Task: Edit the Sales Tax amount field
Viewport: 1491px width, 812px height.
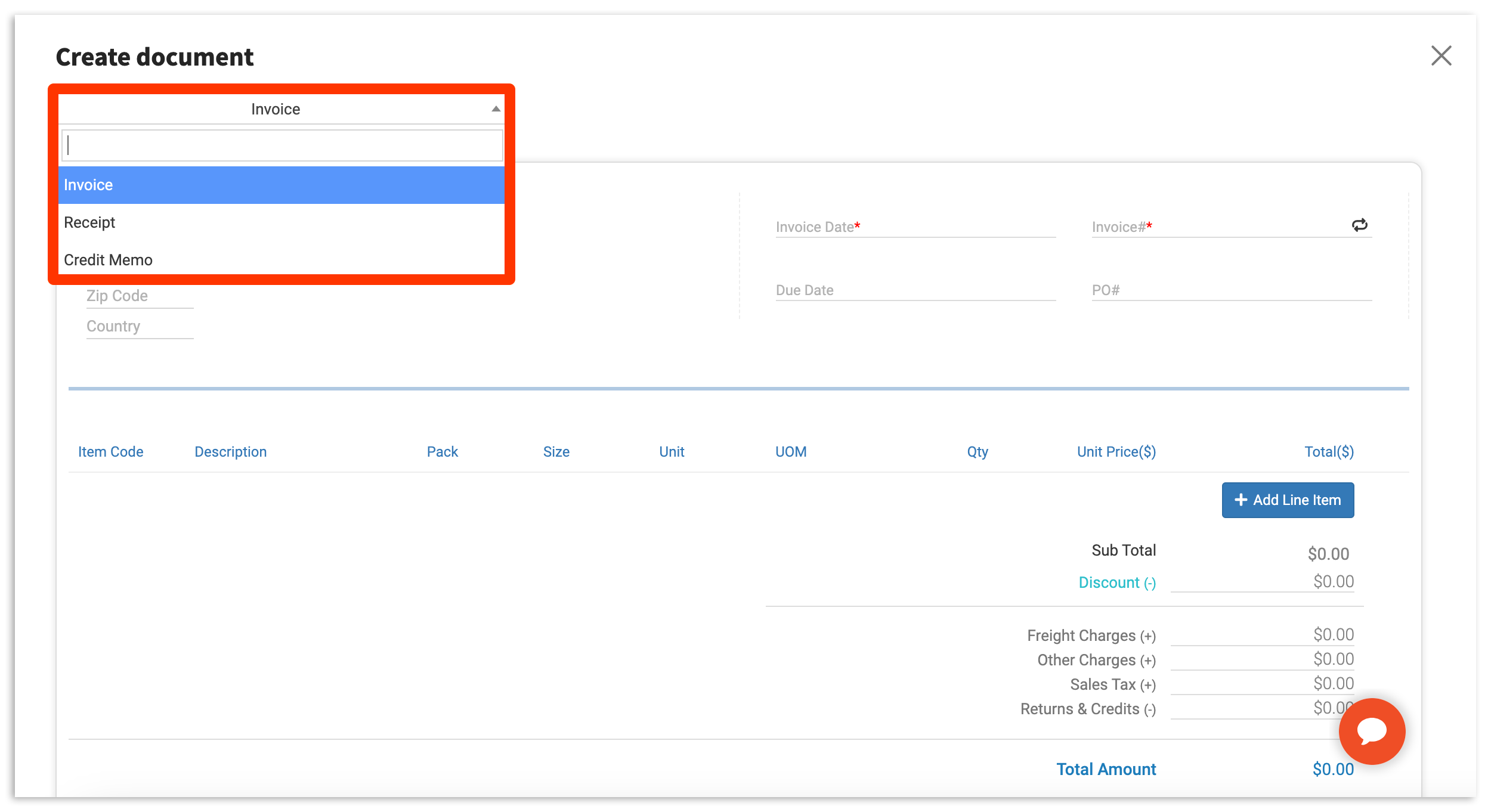Action: [1262, 684]
